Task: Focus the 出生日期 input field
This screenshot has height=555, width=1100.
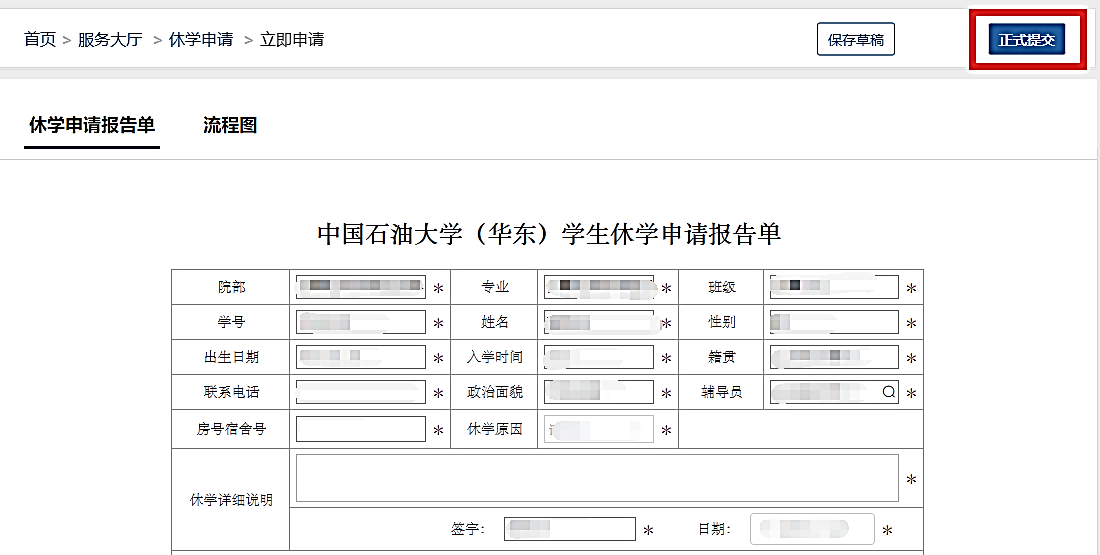Action: (x=361, y=357)
